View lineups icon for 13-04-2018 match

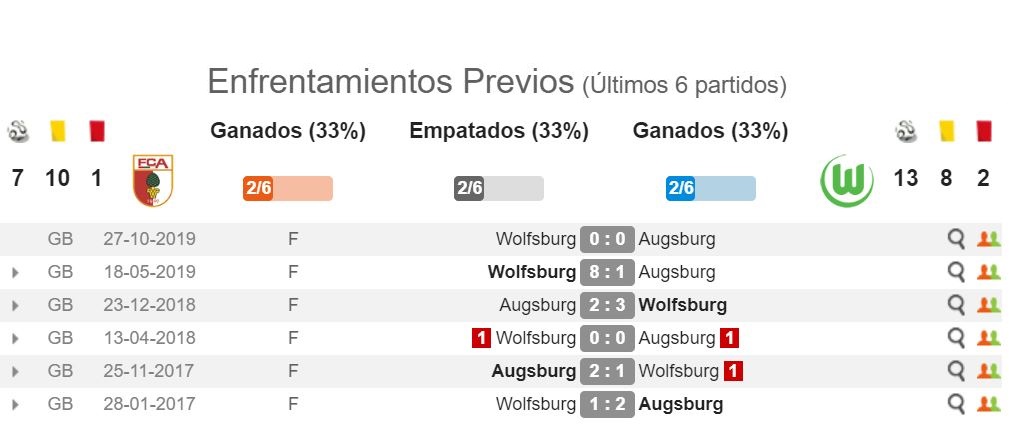click(x=988, y=338)
